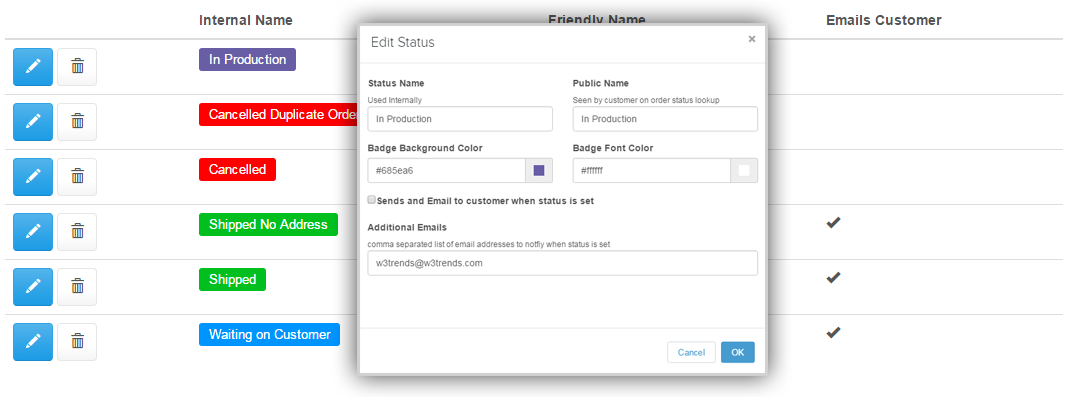Viewport: 1072px width, 397px height.
Task: Focus the Badge Background Color hex field
Action: pyautogui.click(x=446, y=171)
